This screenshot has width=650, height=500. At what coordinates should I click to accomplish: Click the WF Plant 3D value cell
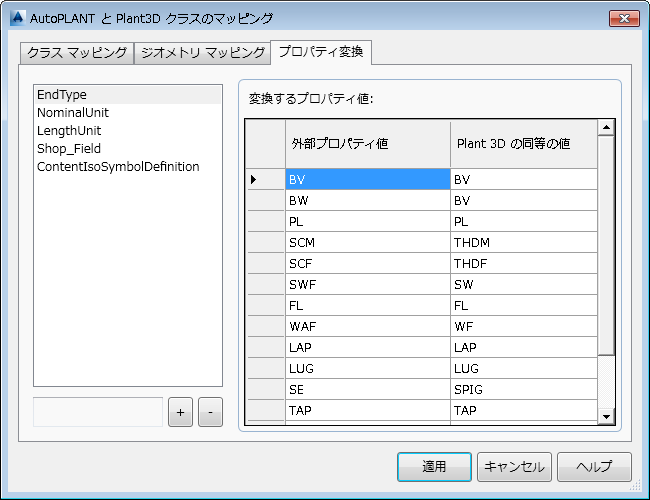tap(524, 327)
